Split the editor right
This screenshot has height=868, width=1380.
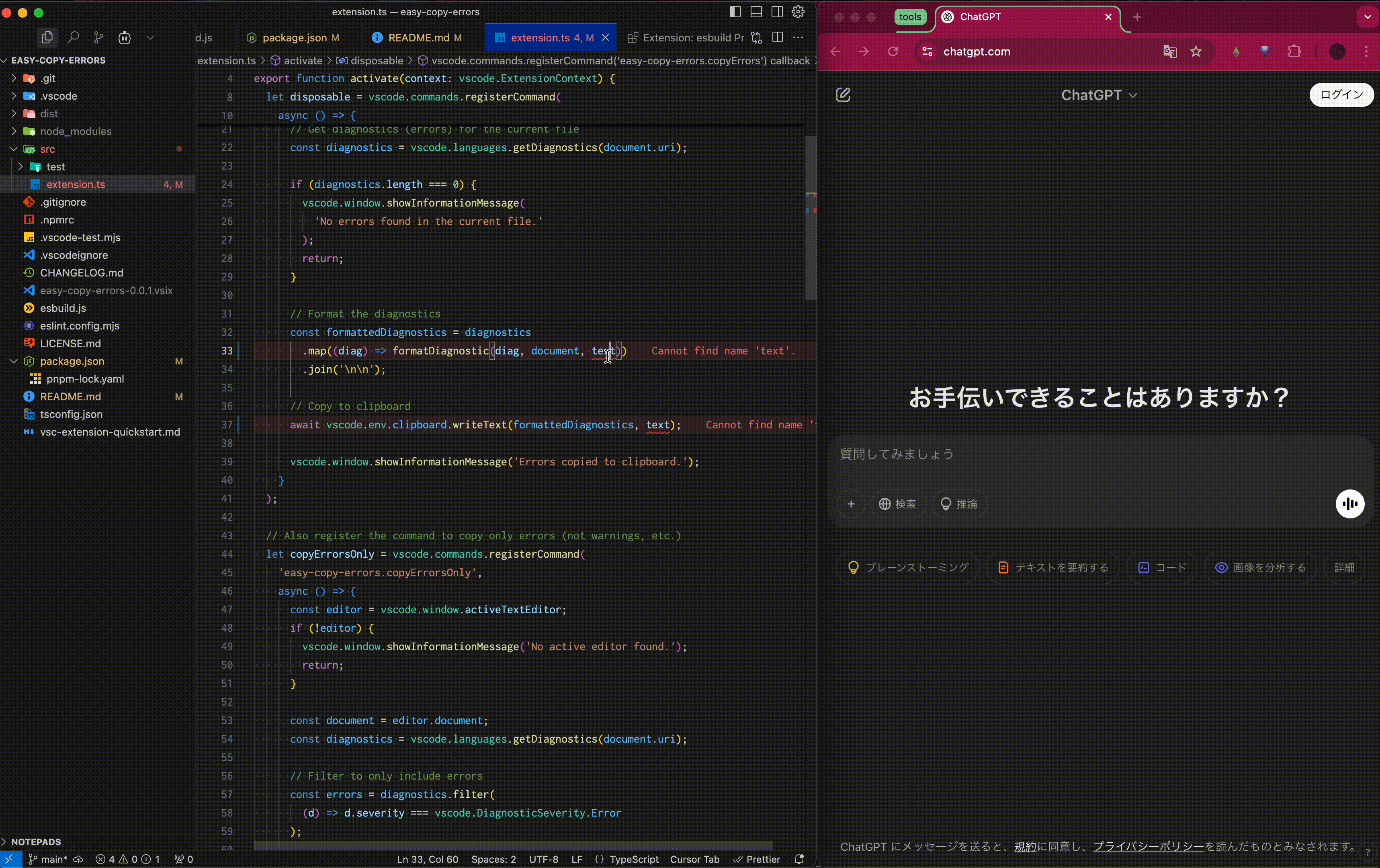pos(777,38)
